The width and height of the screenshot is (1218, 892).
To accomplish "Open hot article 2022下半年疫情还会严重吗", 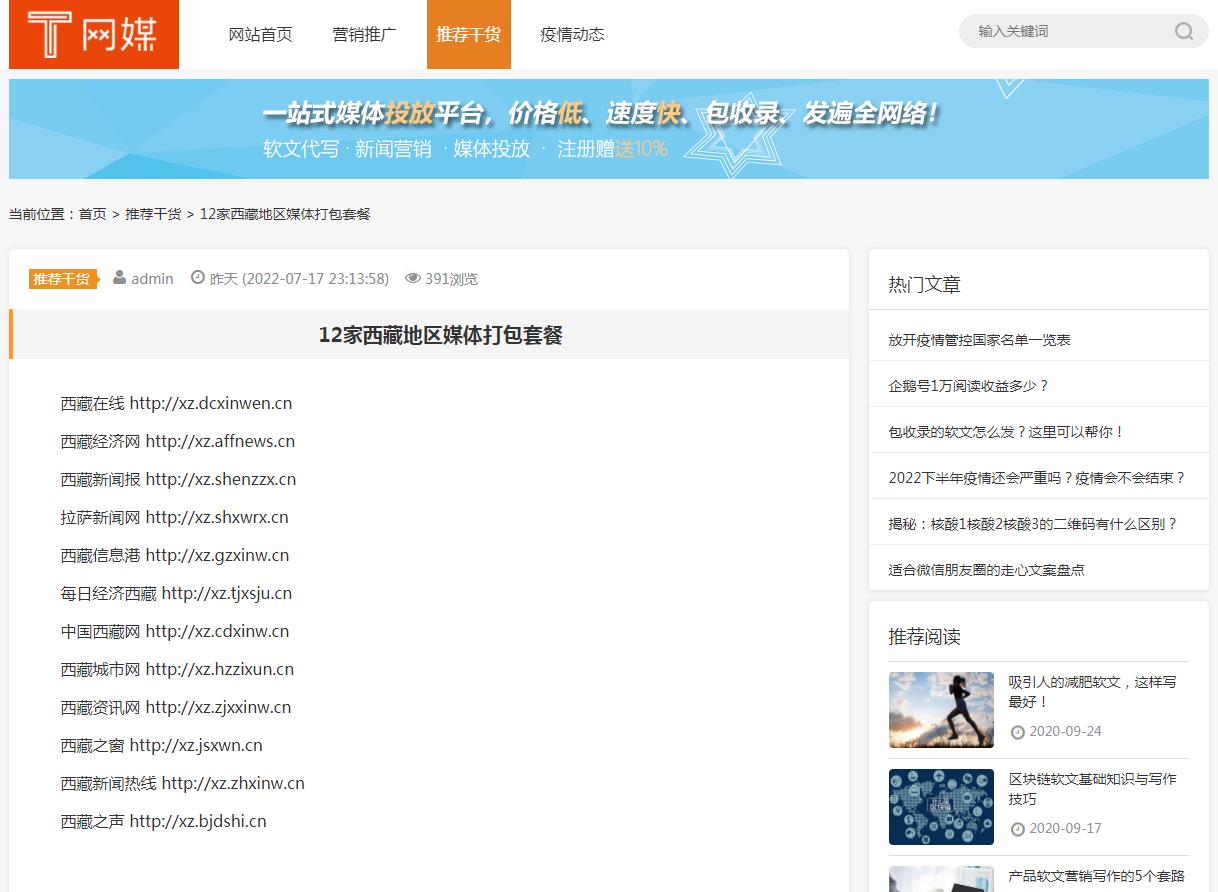I will point(1037,478).
